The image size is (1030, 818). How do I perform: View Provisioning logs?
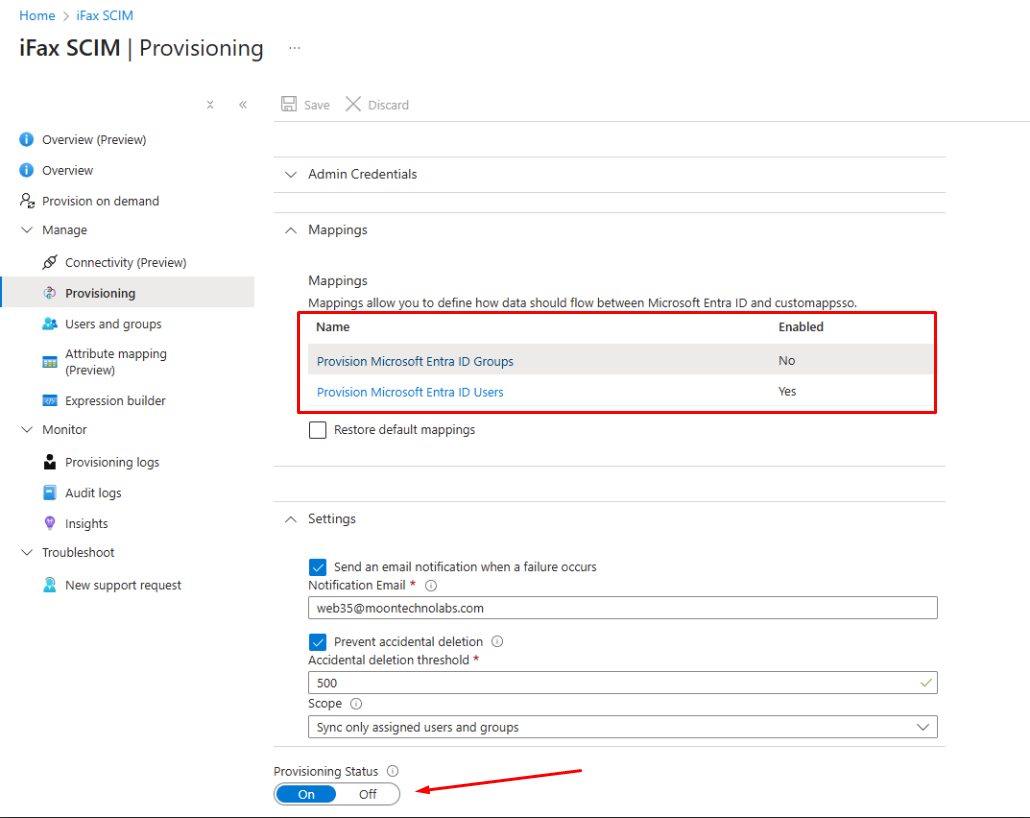[x=112, y=463]
